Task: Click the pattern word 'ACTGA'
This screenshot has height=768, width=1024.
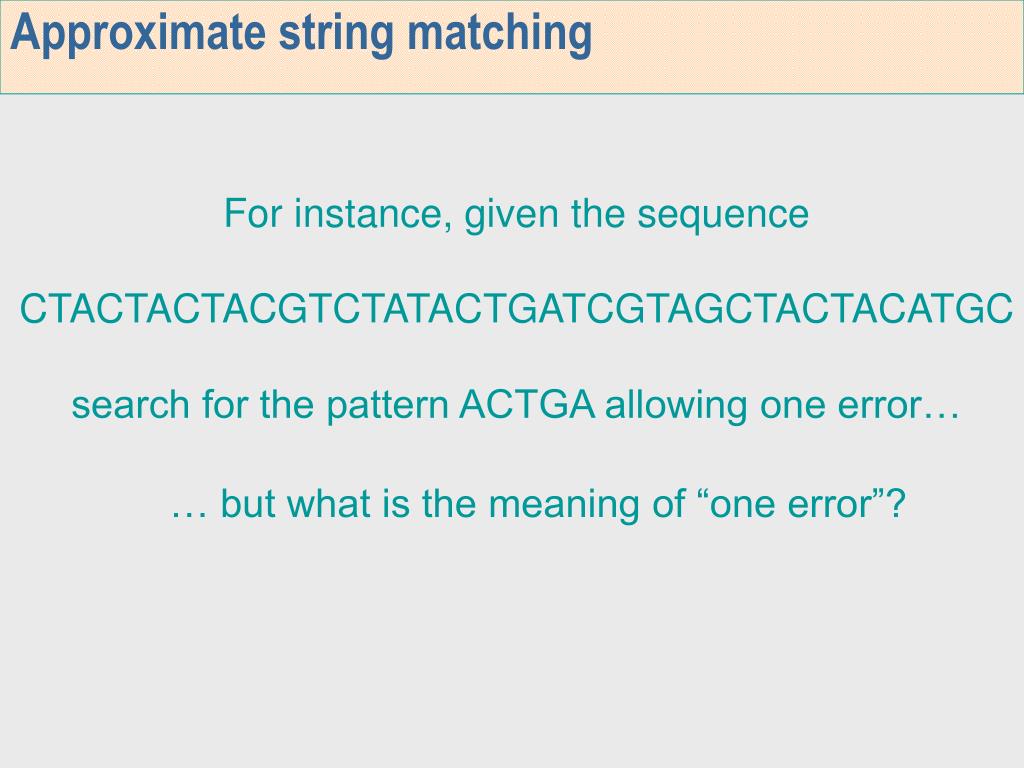Action: 527,404
